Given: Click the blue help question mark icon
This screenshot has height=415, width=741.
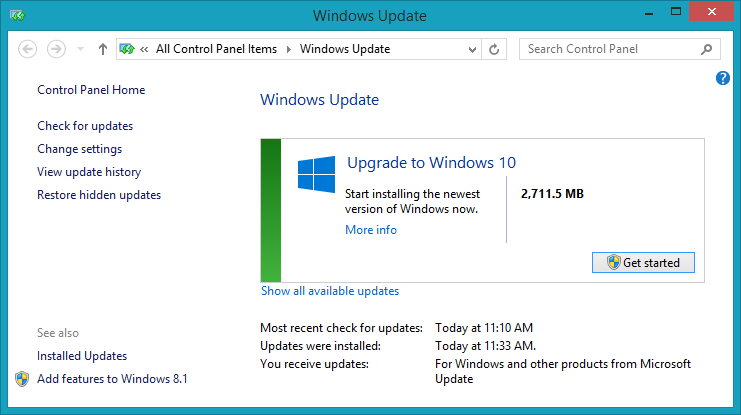Looking at the screenshot, I should (x=723, y=78).
